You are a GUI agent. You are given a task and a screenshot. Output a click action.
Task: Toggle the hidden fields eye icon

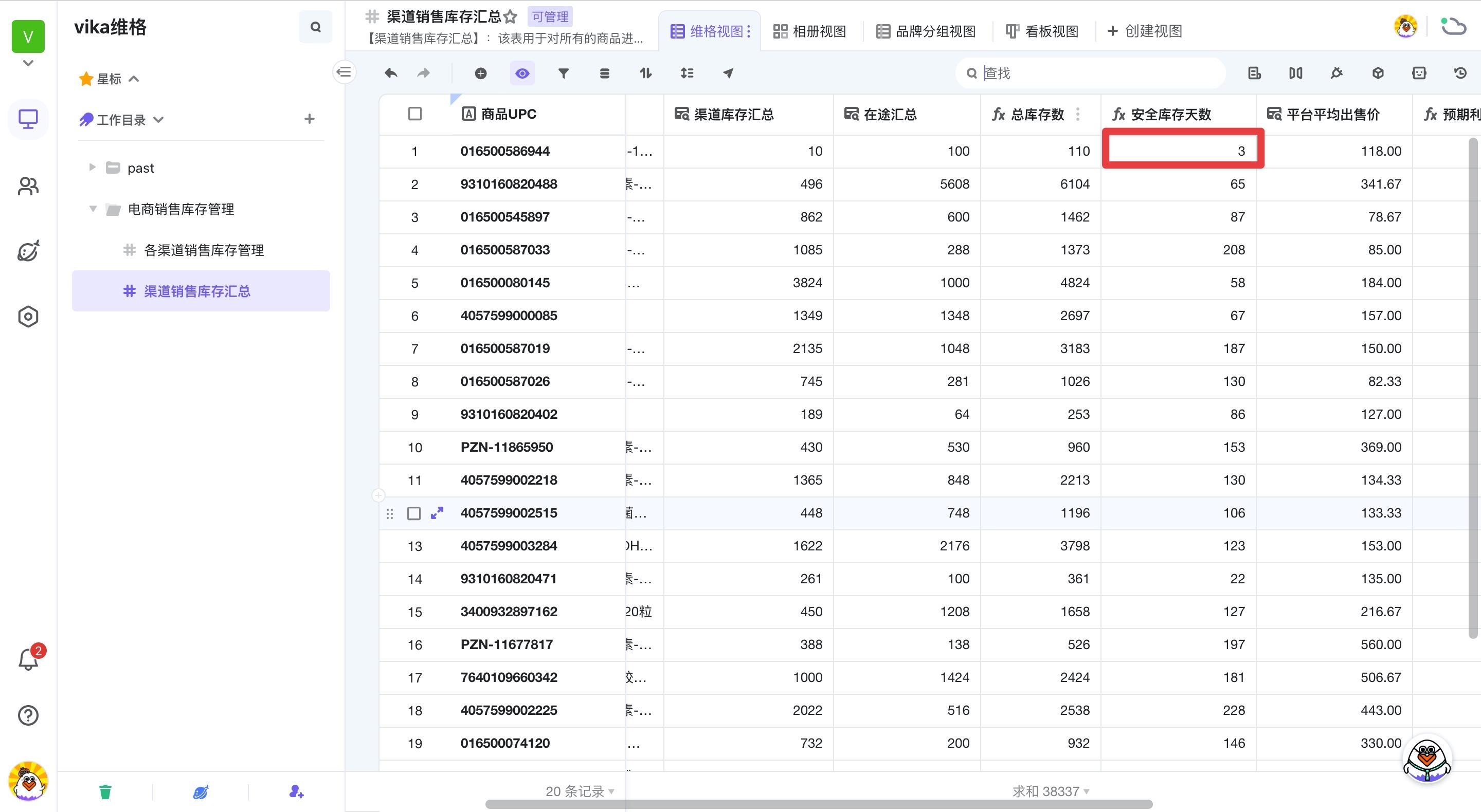coord(522,73)
